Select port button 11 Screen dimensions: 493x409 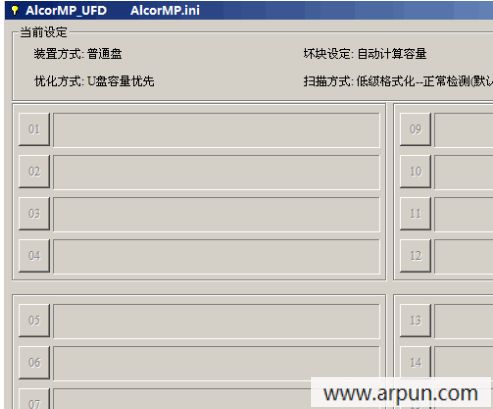415,214
